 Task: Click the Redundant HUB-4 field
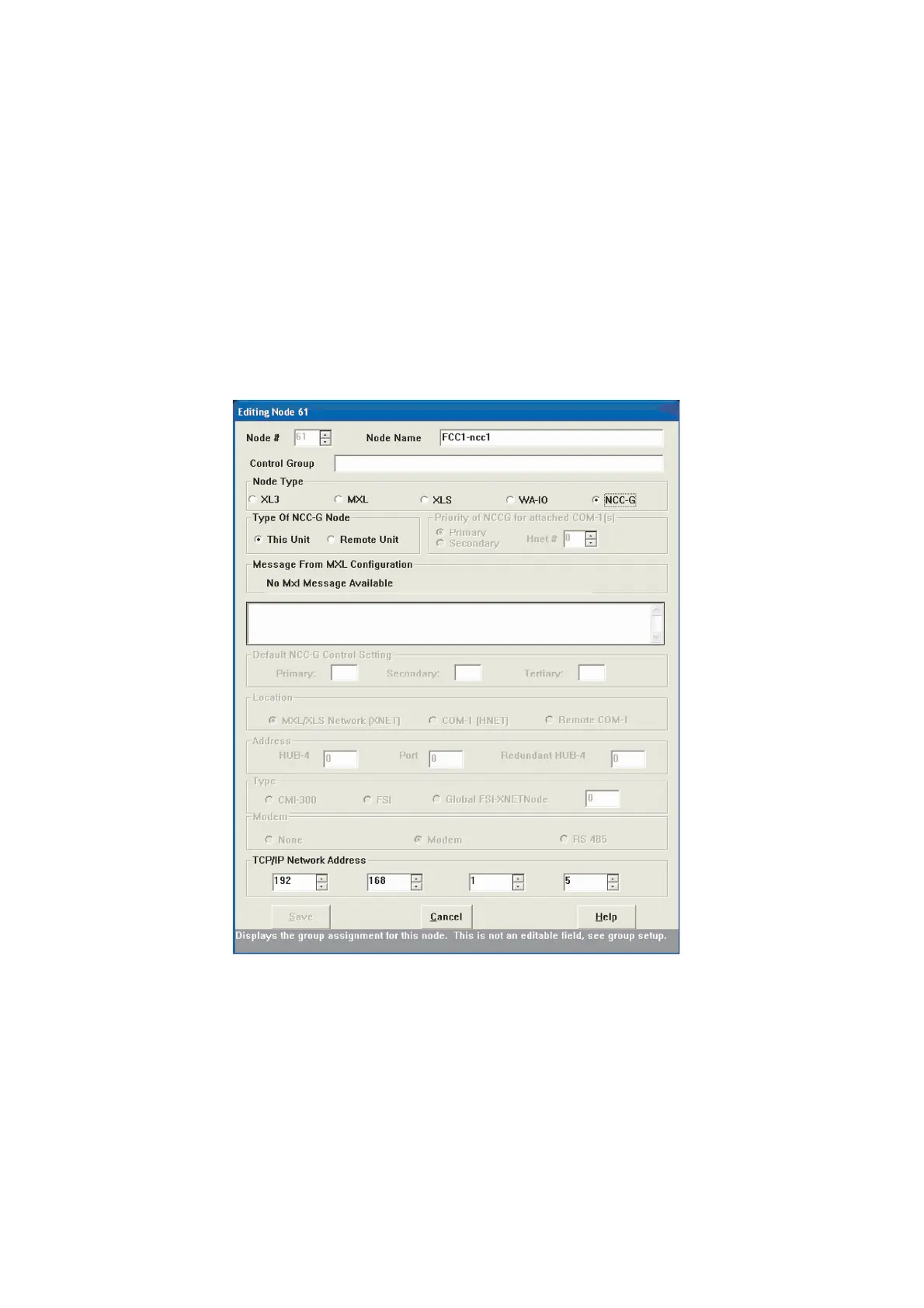(x=627, y=759)
